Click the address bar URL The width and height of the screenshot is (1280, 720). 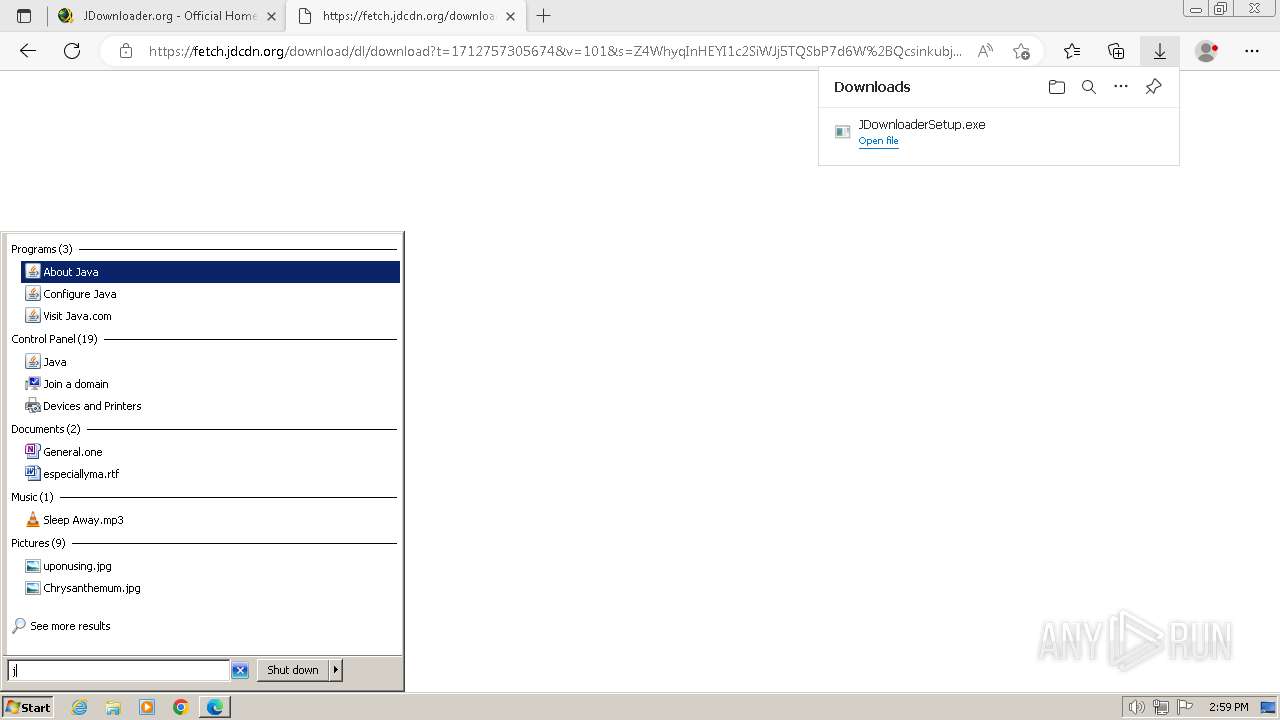[x=555, y=51]
